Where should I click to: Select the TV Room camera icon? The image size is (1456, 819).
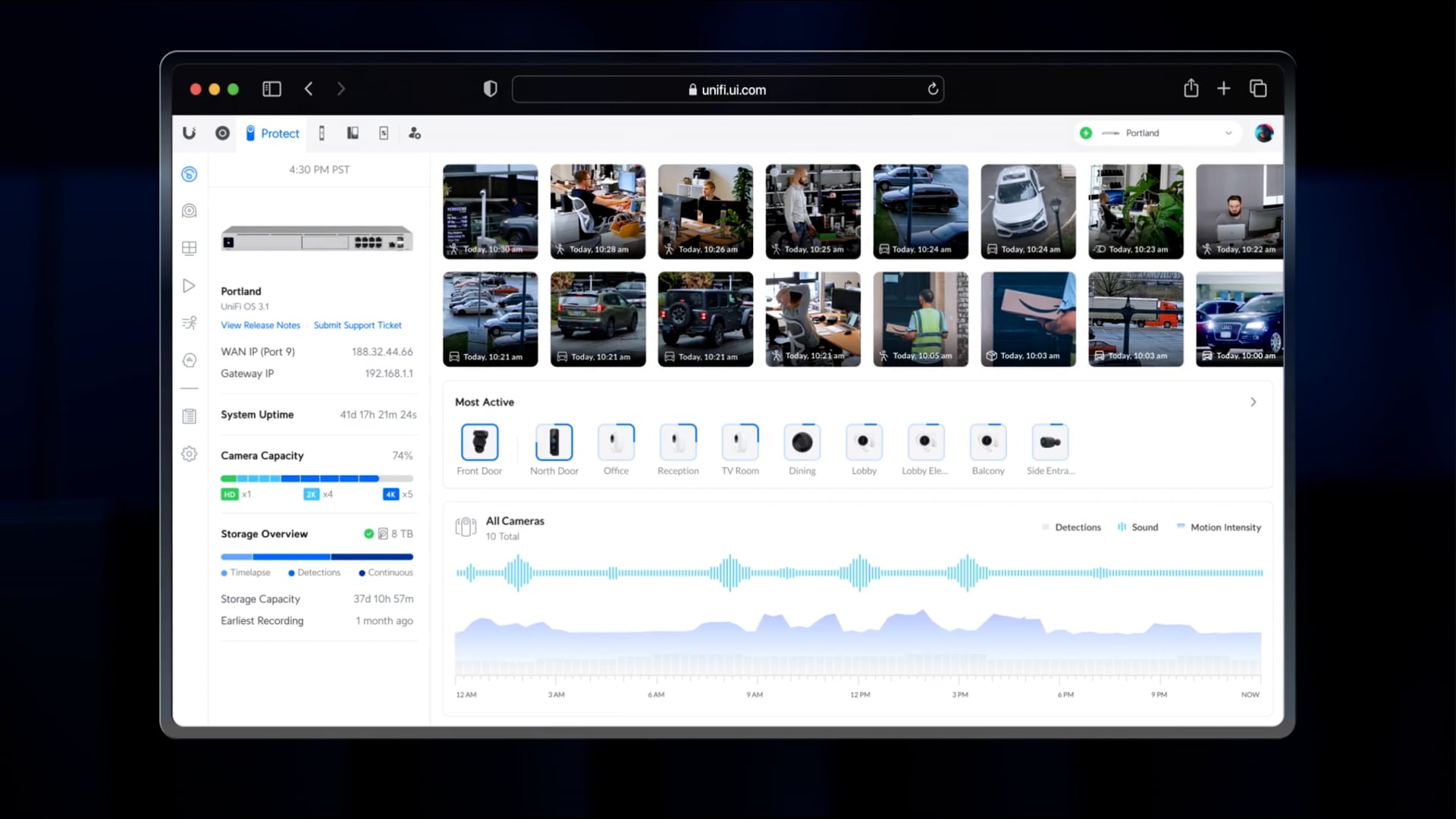(x=740, y=442)
